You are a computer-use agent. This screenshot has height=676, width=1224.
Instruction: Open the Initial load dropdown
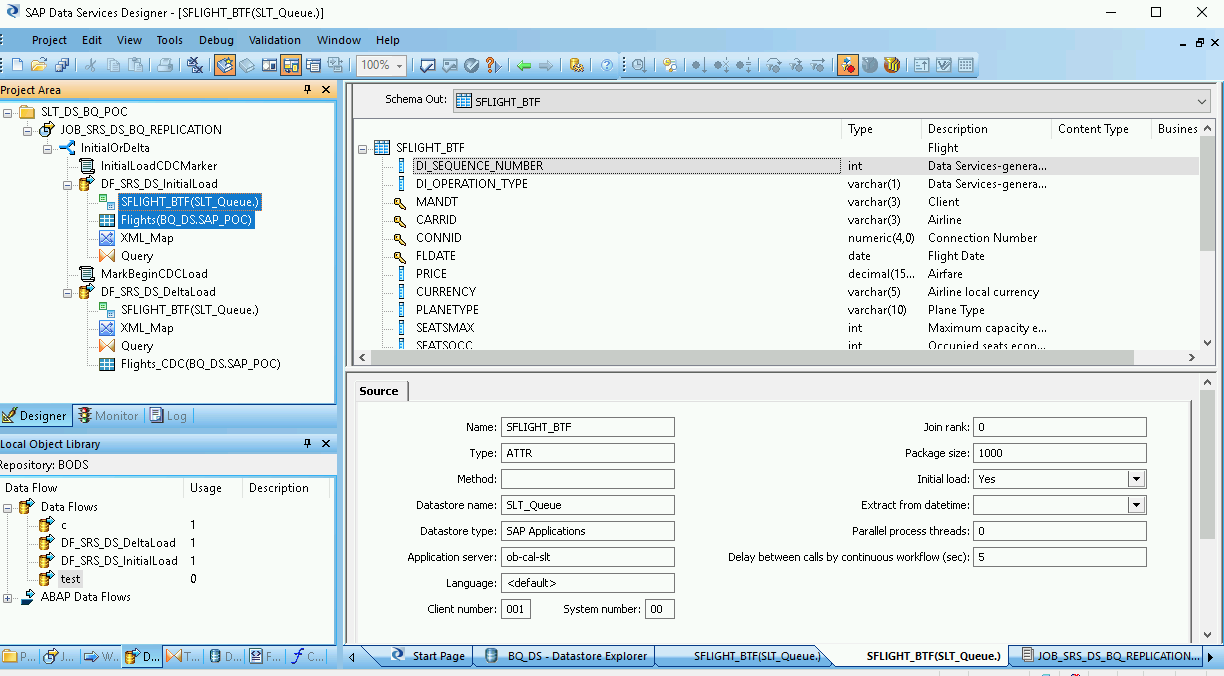tap(1136, 479)
